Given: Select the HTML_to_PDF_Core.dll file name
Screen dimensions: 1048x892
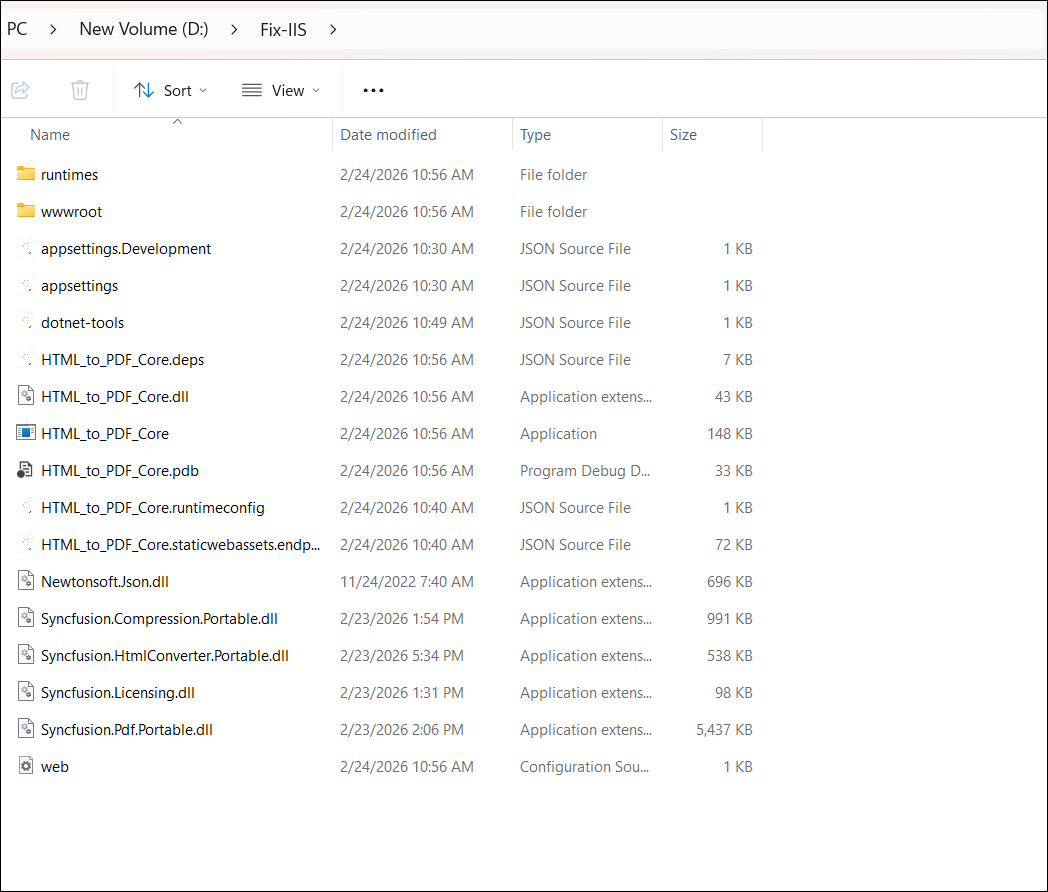Looking at the screenshot, I should (115, 396).
